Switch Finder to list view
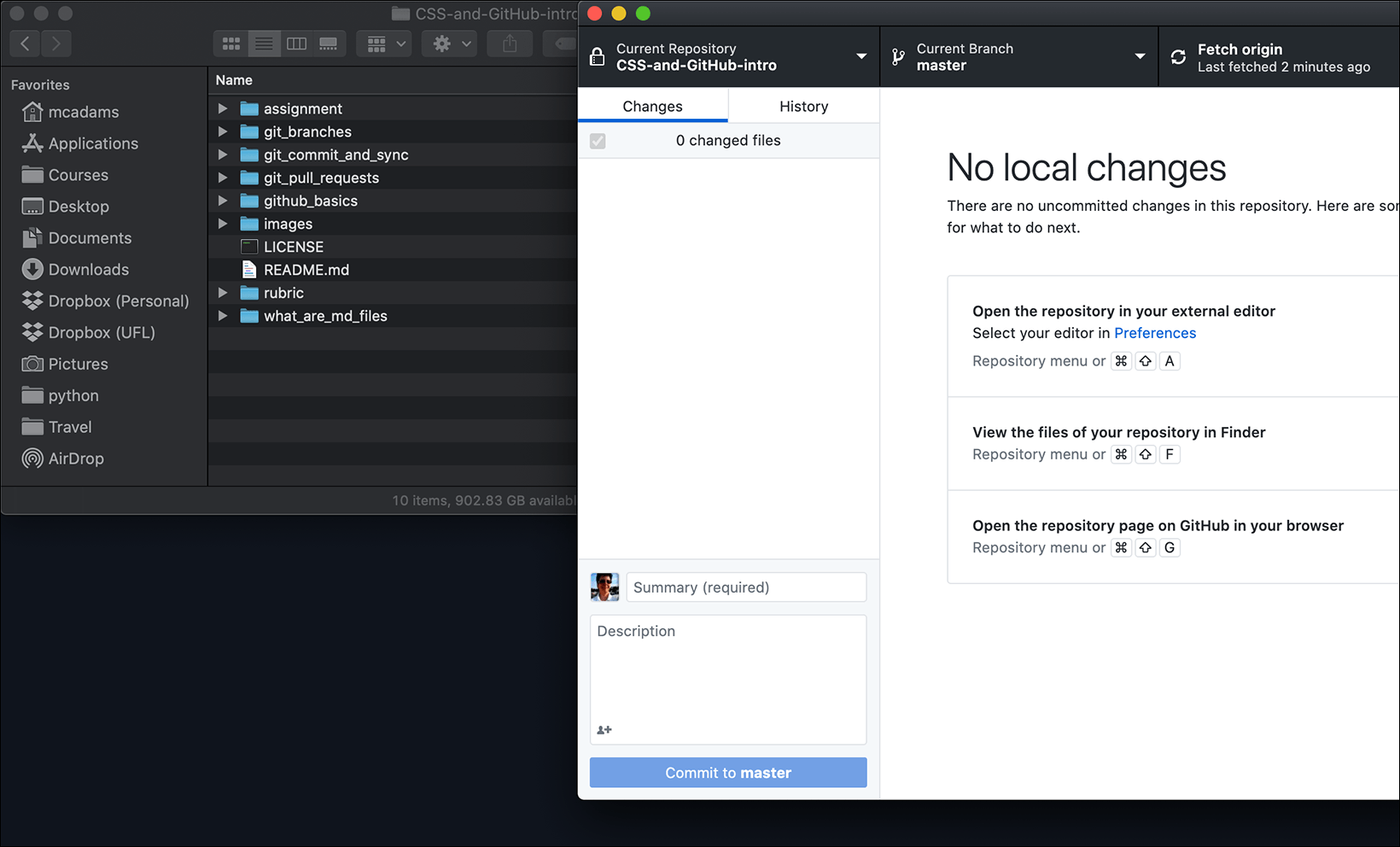 [264, 44]
